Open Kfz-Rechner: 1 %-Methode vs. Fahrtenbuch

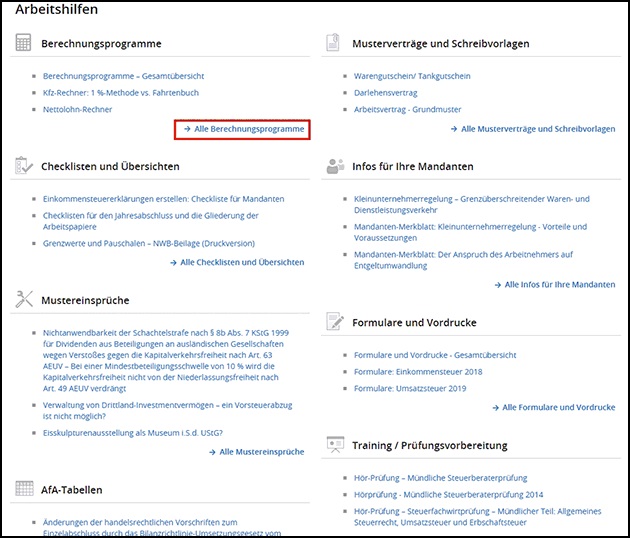pos(121,92)
